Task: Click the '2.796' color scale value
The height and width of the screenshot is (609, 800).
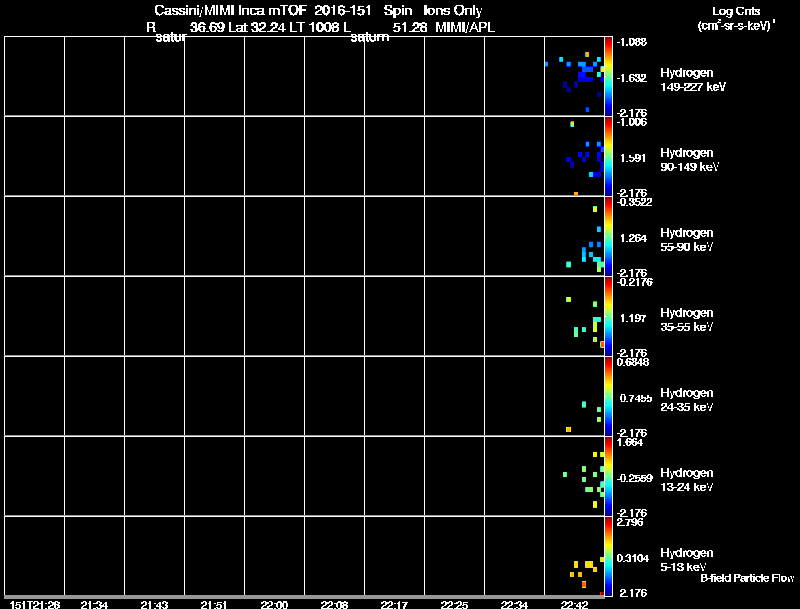Action: coord(630,522)
